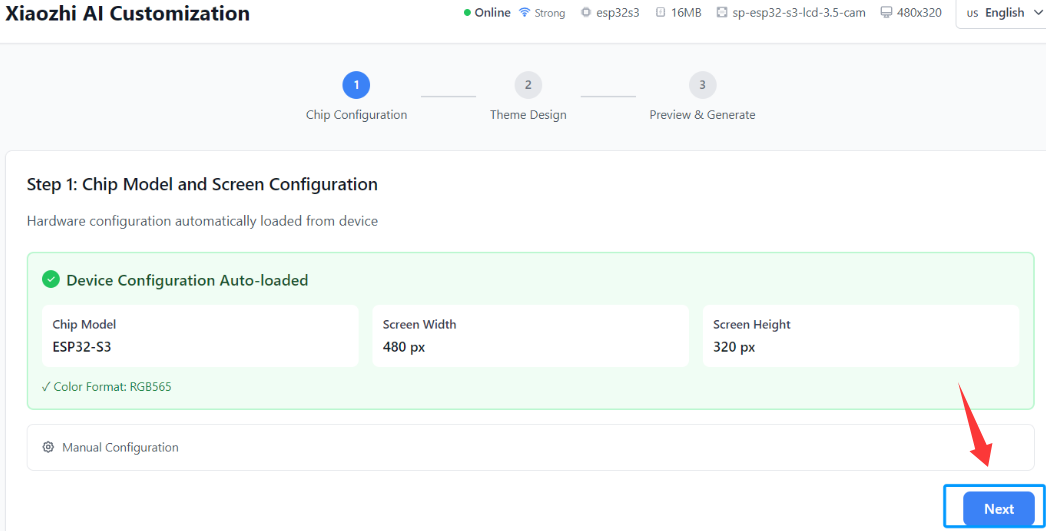
Task: Click the chip icon beside esp32s3
Action: [x=586, y=13]
